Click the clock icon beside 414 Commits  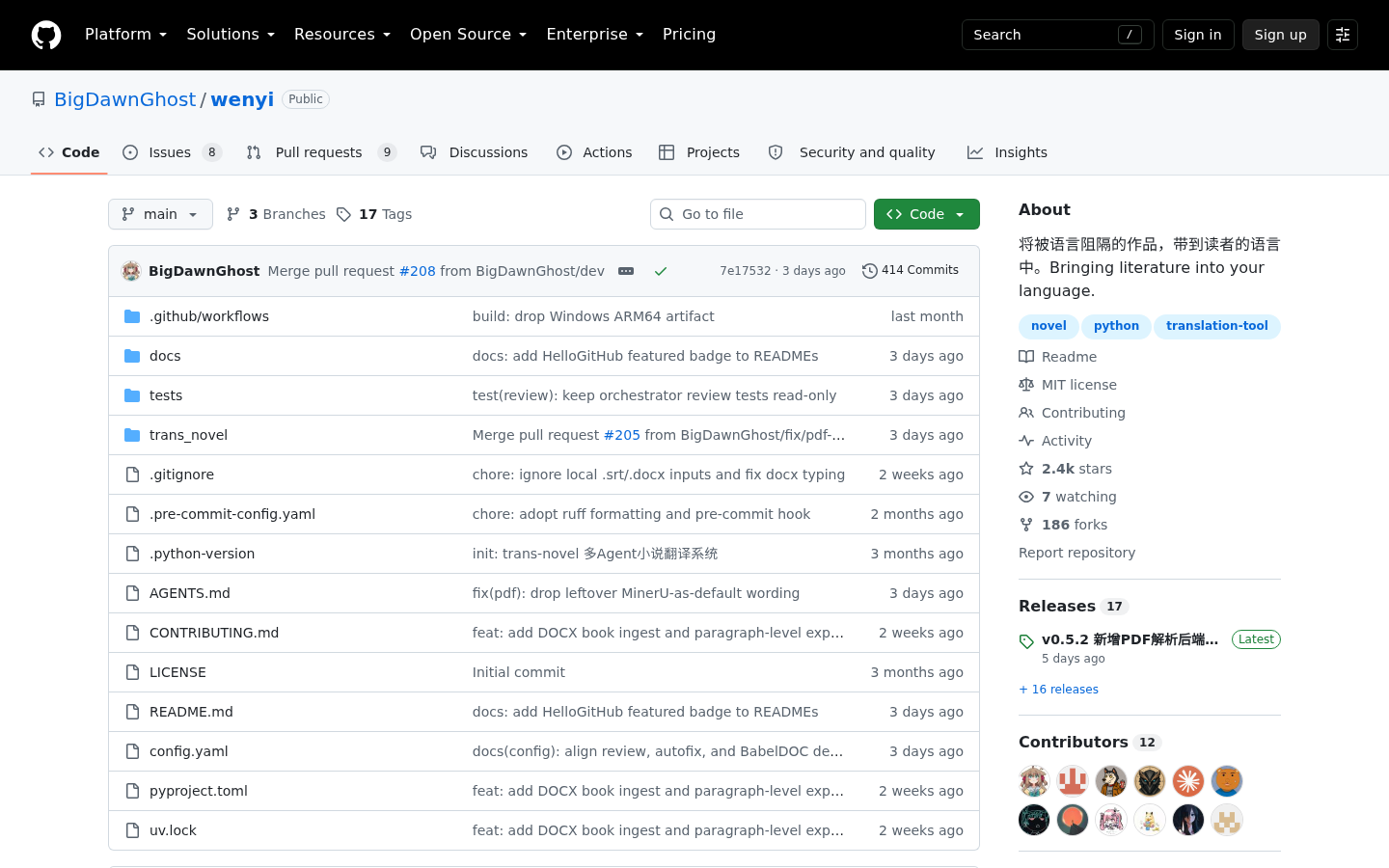pyautogui.click(x=870, y=271)
